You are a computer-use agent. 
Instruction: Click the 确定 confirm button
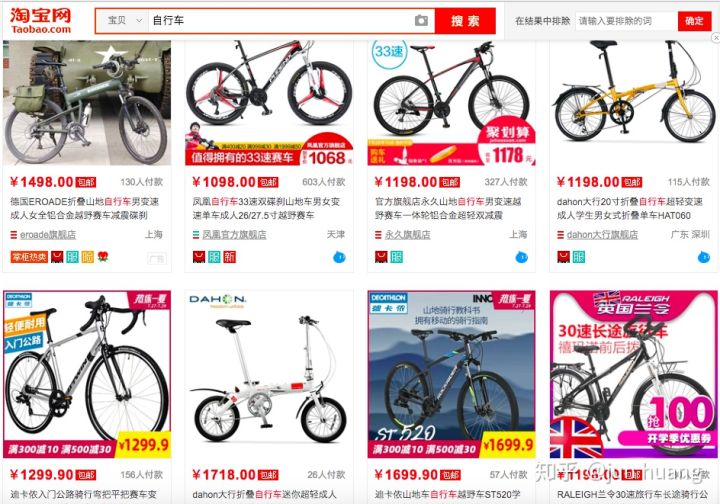694,21
